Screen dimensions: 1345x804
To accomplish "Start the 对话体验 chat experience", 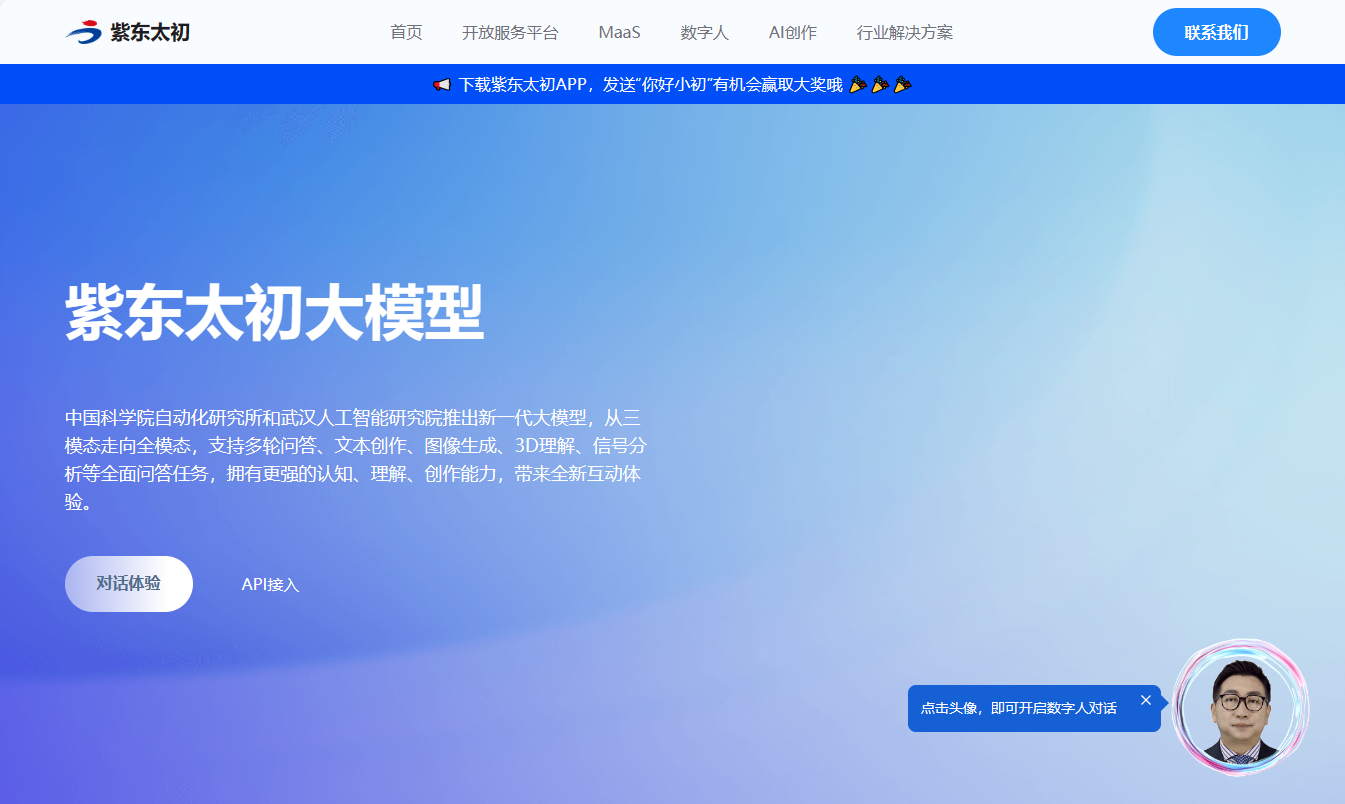I will click(x=129, y=584).
